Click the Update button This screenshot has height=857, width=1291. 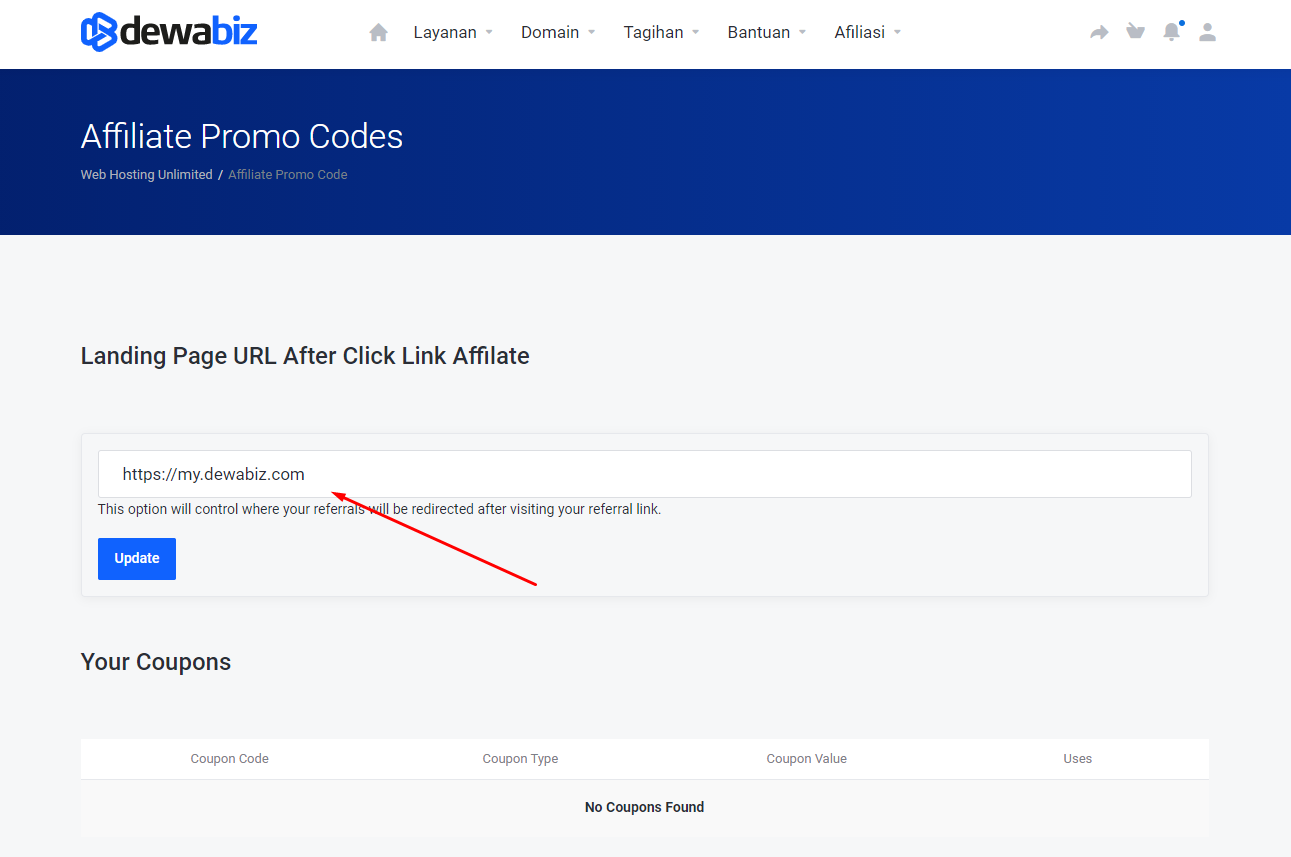[x=137, y=559]
